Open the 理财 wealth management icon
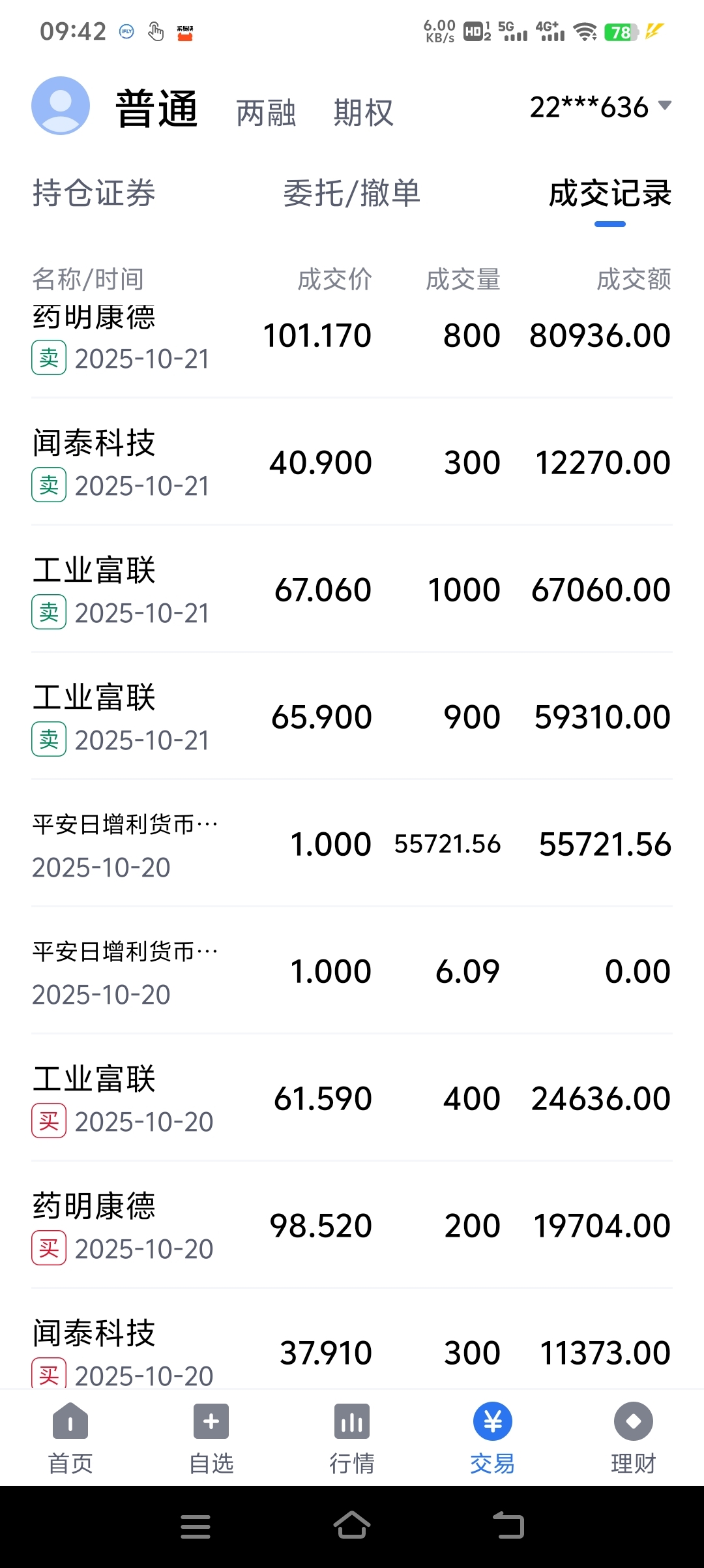Viewport: 704px width, 1568px height. click(634, 1421)
